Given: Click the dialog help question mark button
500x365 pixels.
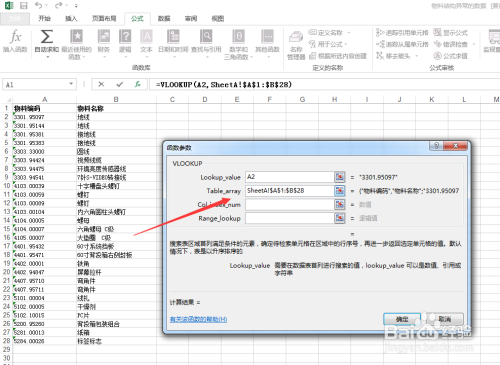Looking at the screenshot, I should (x=436, y=146).
